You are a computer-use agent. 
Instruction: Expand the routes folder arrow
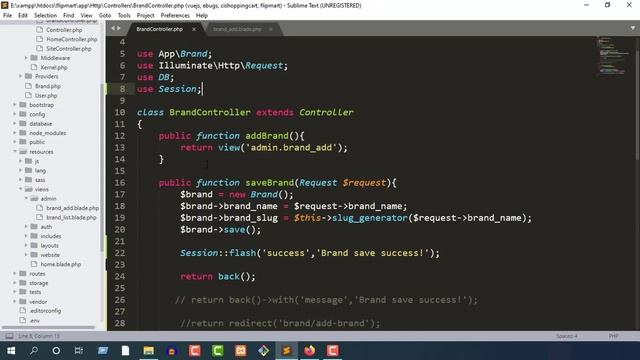tap(15, 273)
